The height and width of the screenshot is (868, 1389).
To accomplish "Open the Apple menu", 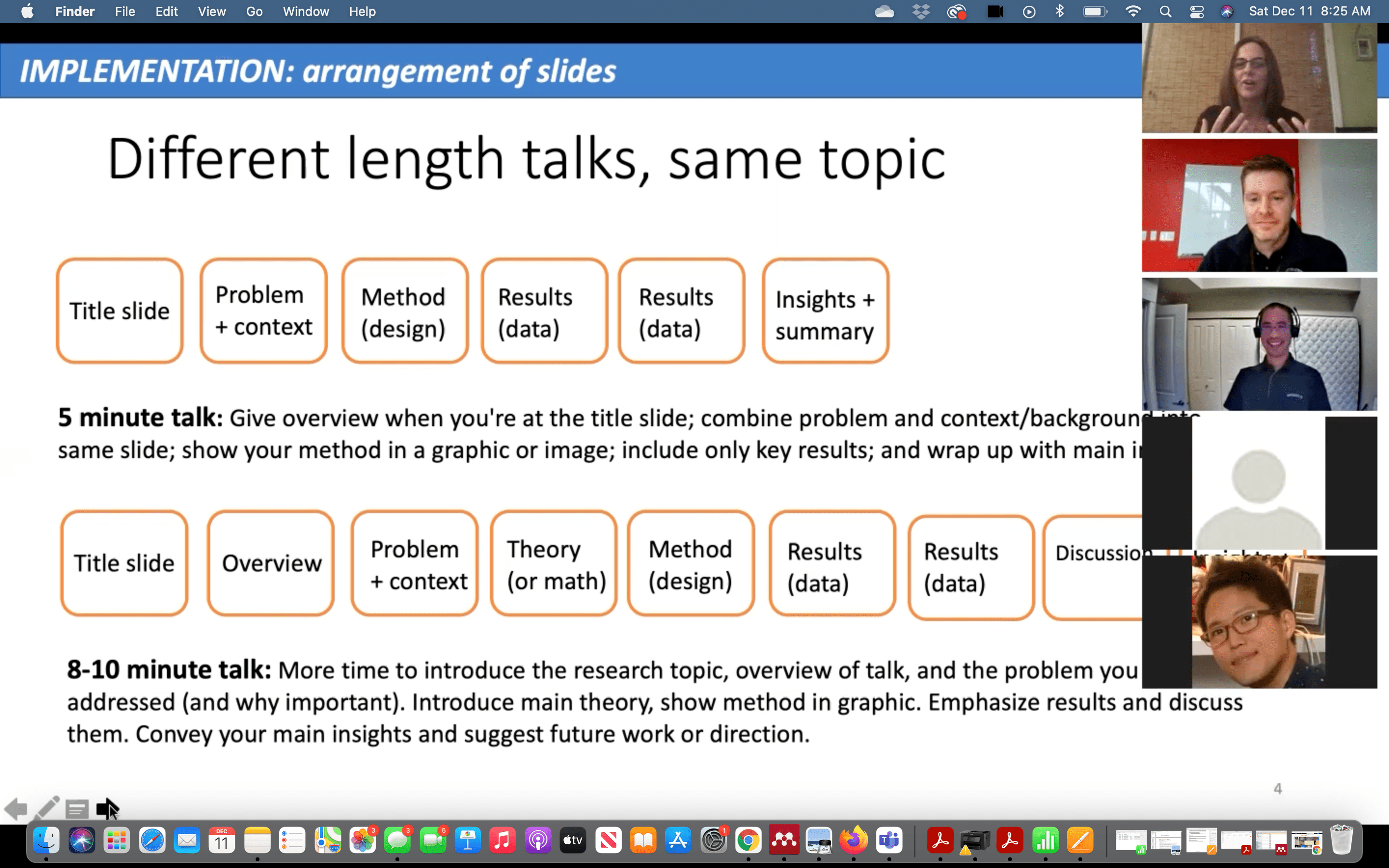I will pos(27,12).
